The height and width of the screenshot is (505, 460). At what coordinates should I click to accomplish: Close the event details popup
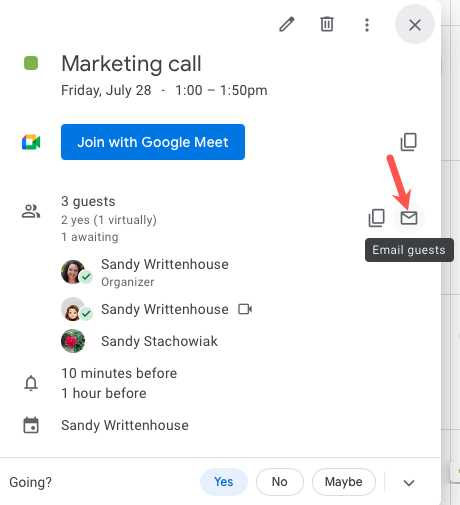point(415,25)
